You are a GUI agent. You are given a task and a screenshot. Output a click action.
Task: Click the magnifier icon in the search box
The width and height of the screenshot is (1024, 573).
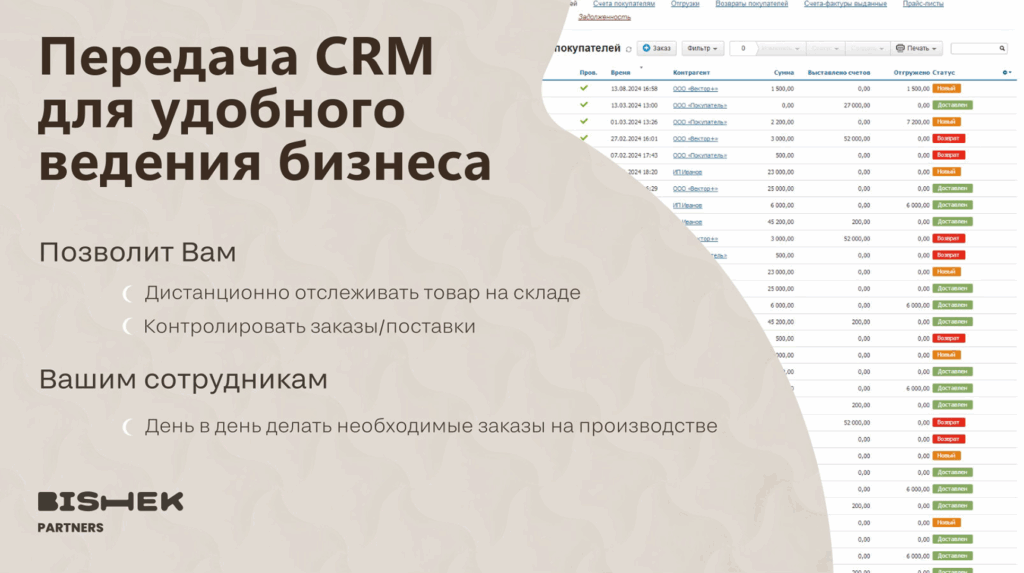(1002, 48)
